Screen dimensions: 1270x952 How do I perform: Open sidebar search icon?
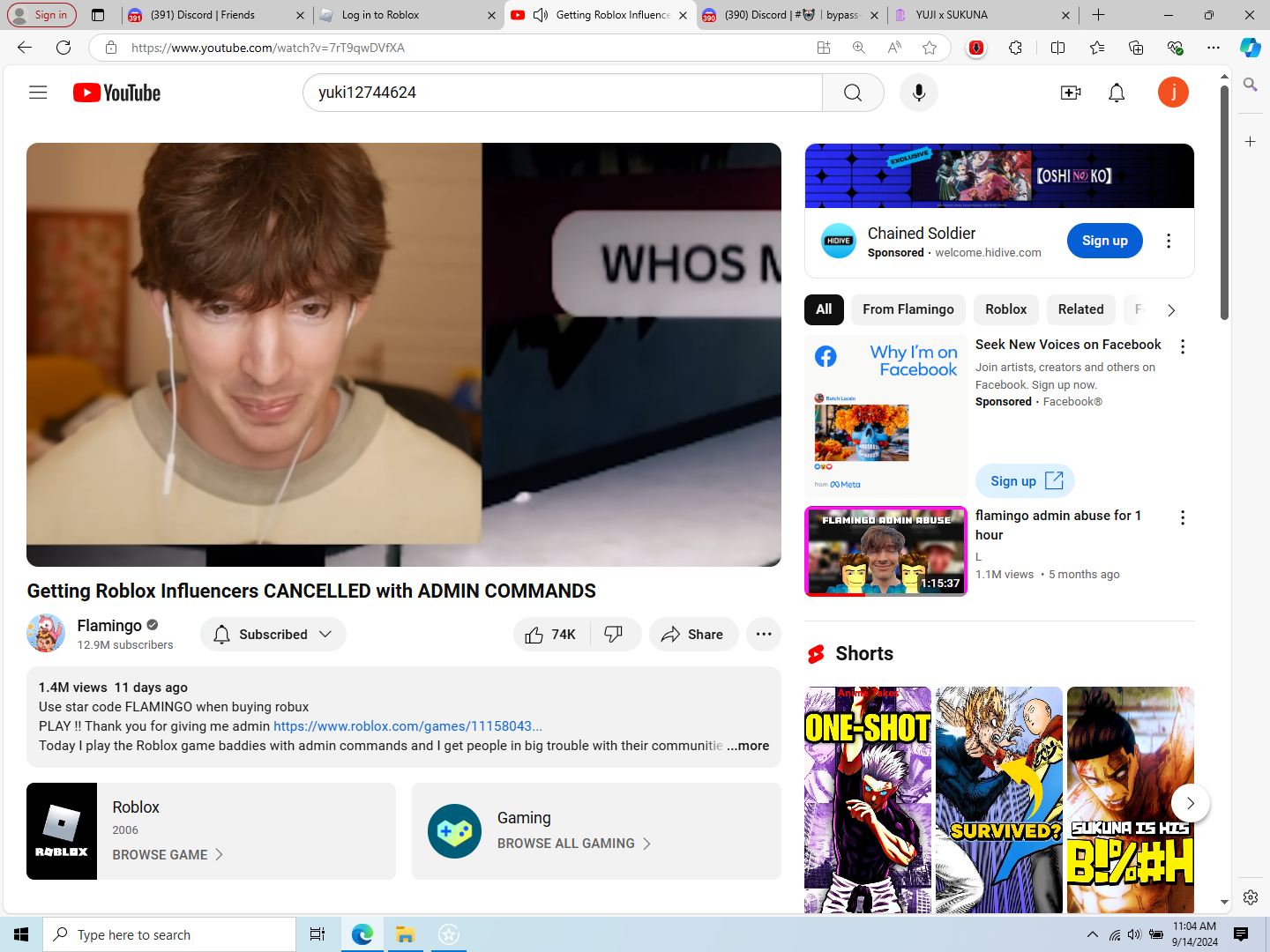point(1250,85)
